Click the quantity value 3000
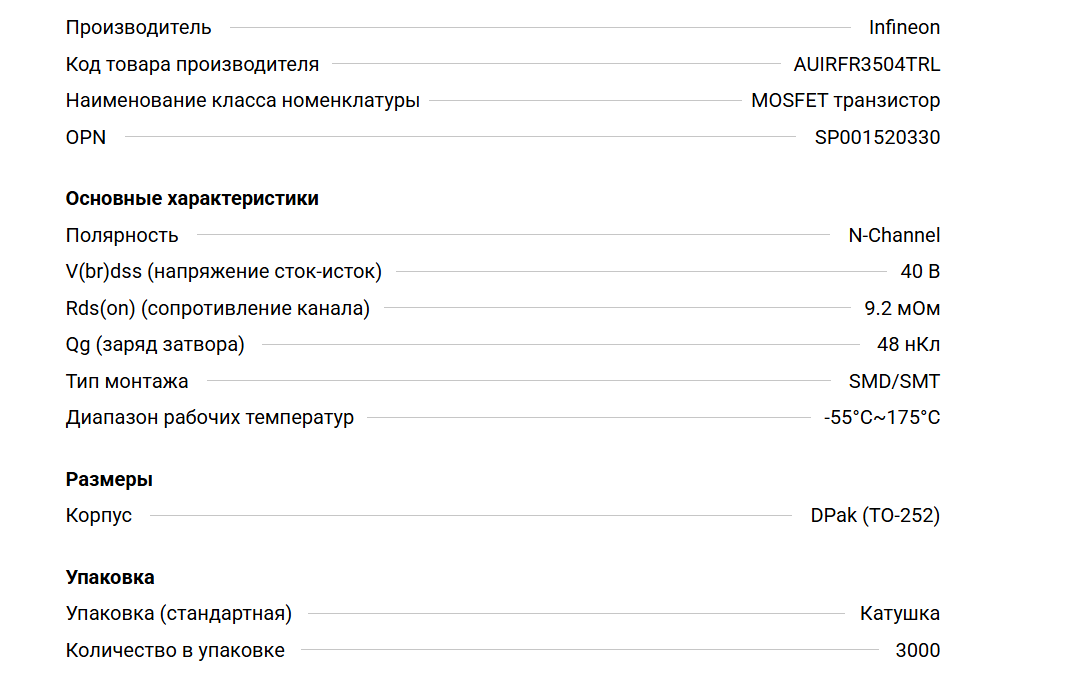 tap(917, 651)
